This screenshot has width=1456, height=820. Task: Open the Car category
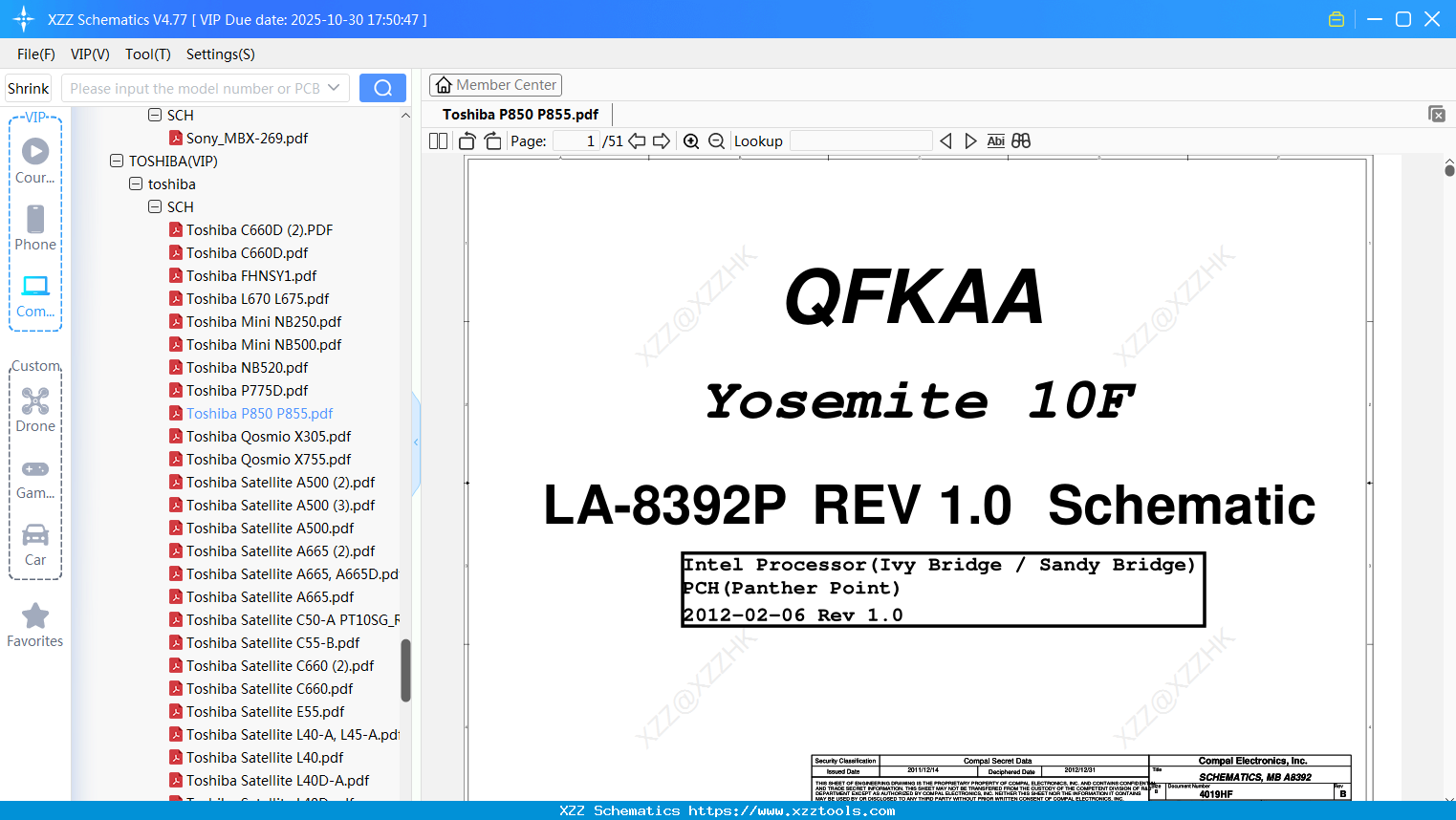35,545
